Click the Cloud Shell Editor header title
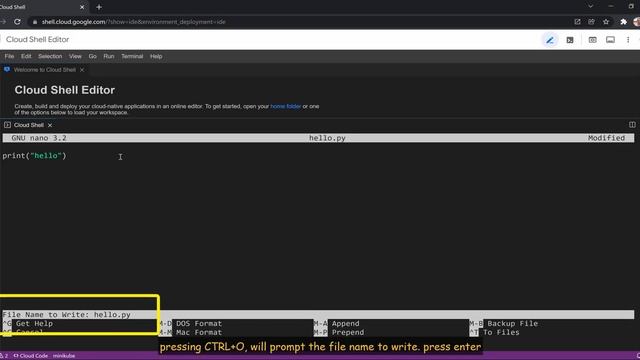This screenshot has width=640, height=360. (38, 40)
